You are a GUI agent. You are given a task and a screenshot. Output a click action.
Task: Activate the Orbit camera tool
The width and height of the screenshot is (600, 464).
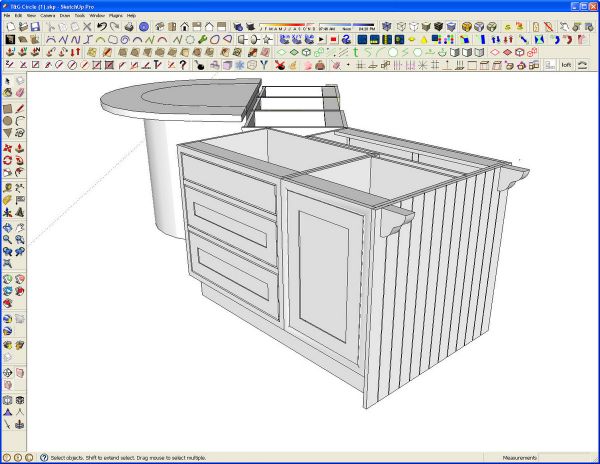[7, 228]
